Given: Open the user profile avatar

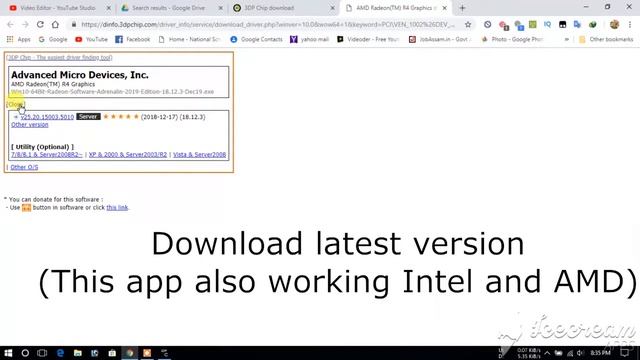Looking at the screenshot, I should tap(614, 24).
